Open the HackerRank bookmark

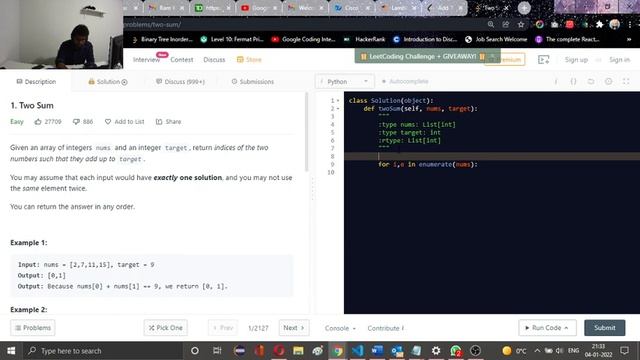pos(365,39)
